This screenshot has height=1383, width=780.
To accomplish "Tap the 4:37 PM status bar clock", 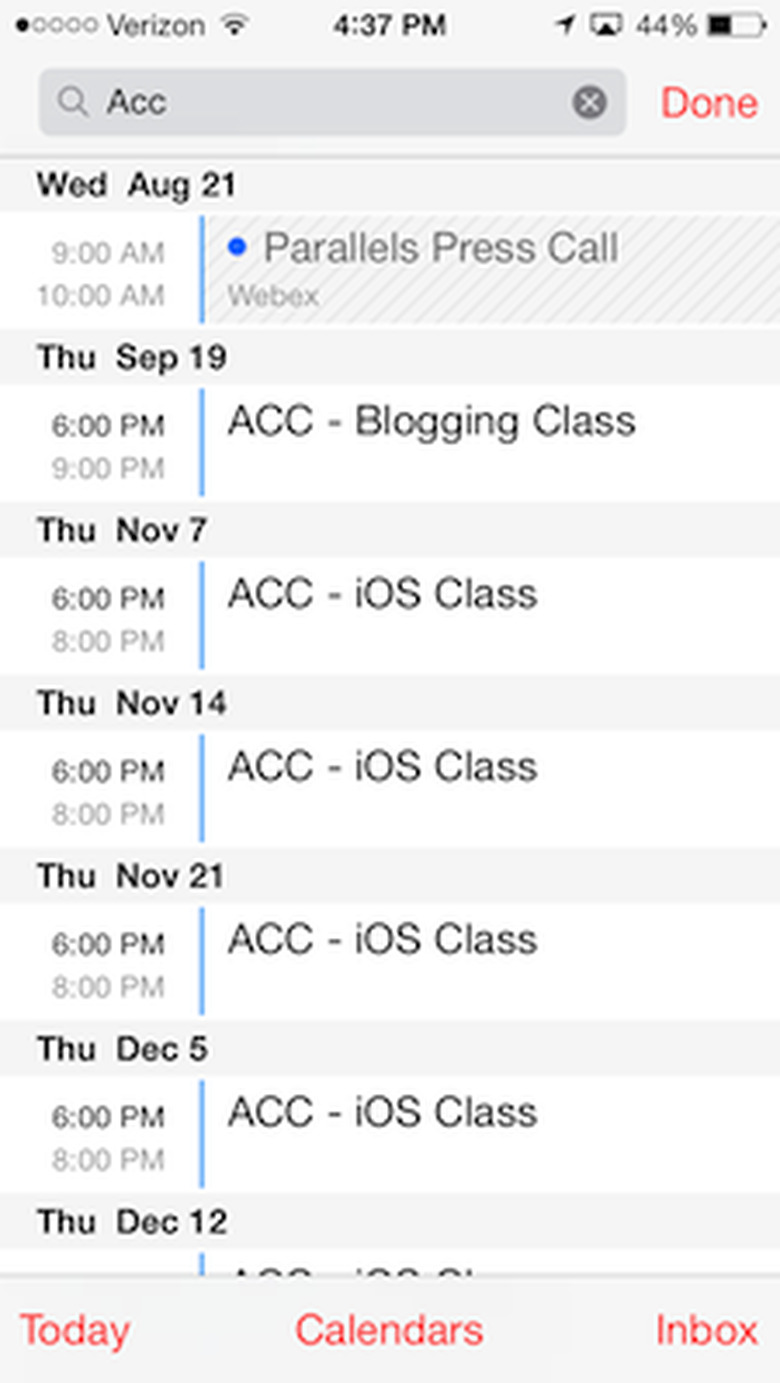I will tap(390, 26).
